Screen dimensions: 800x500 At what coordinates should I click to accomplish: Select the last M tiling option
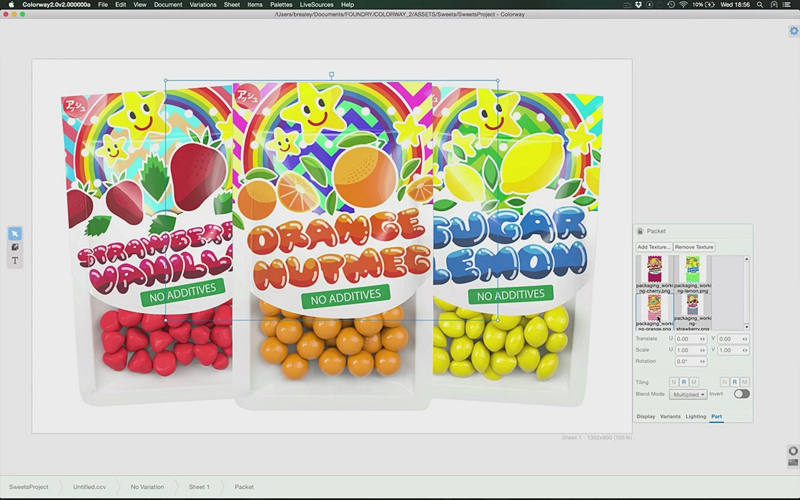pos(746,382)
